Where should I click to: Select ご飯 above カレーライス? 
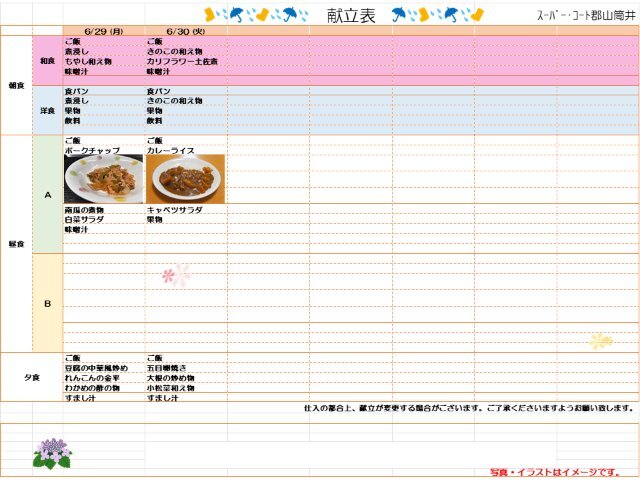[155, 140]
